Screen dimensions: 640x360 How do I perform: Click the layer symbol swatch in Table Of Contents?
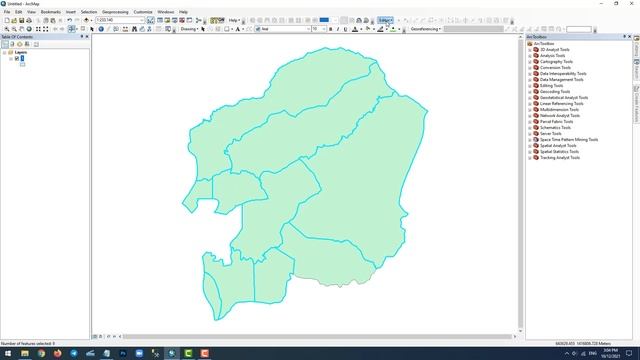coord(22,64)
